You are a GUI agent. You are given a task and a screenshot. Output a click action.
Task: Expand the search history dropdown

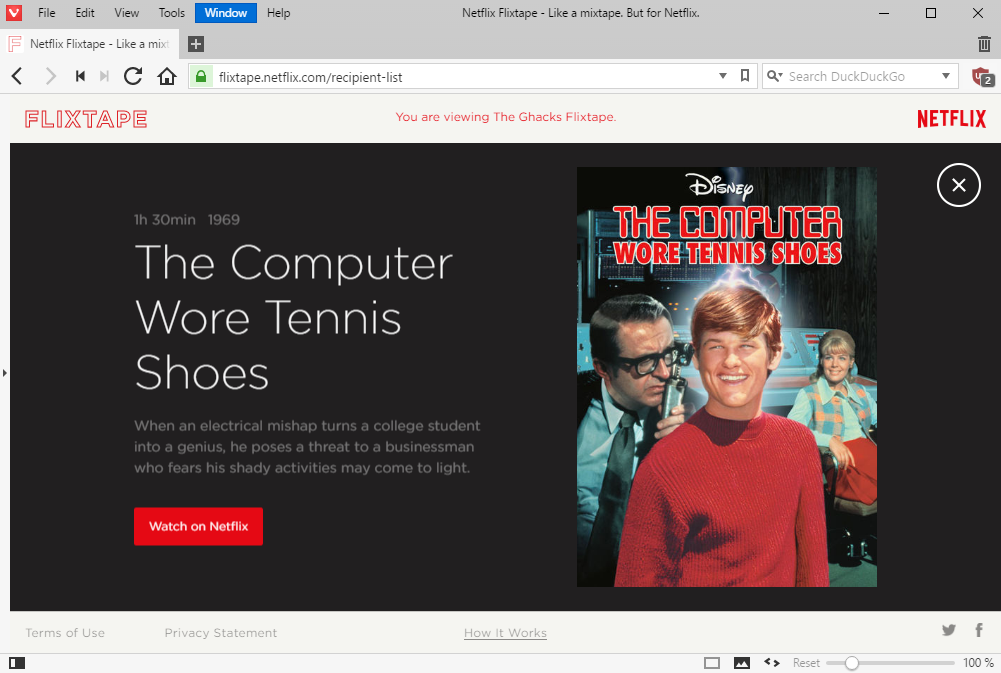click(946, 76)
